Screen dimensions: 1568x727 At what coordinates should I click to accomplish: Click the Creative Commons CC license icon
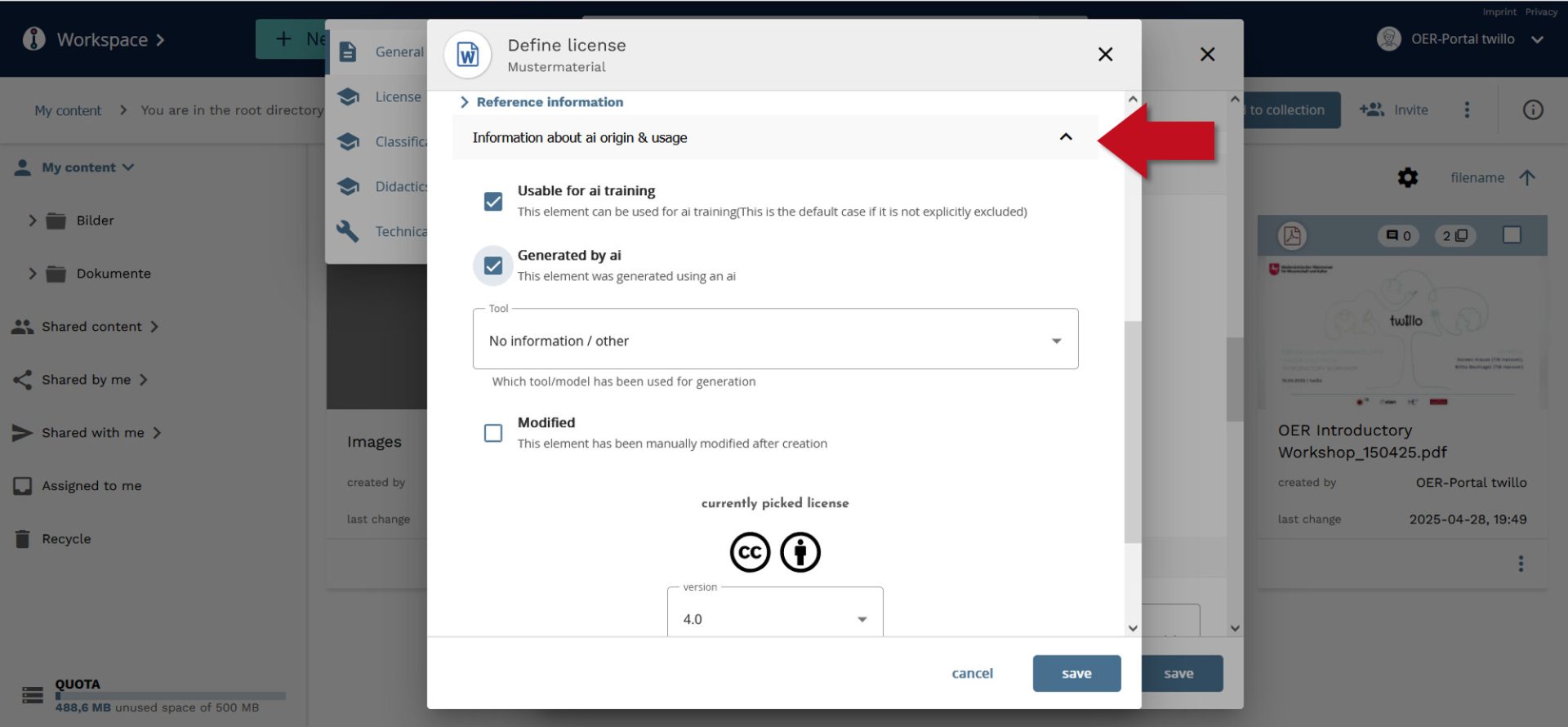pos(749,552)
